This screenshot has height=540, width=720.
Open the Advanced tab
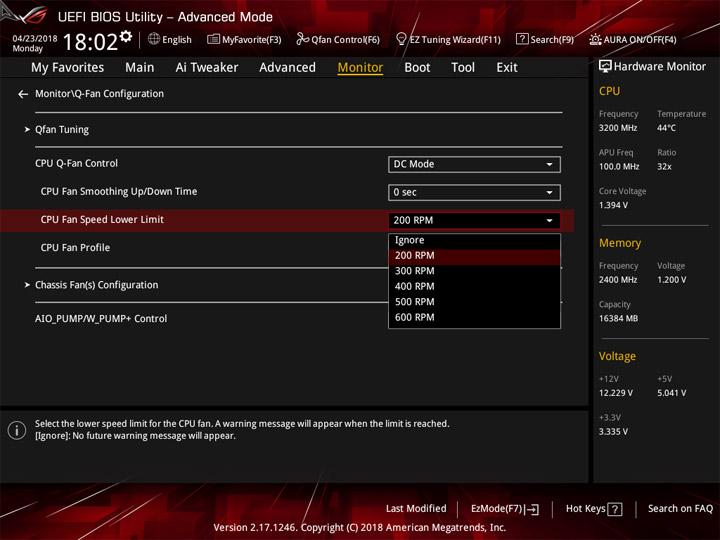point(287,68)
